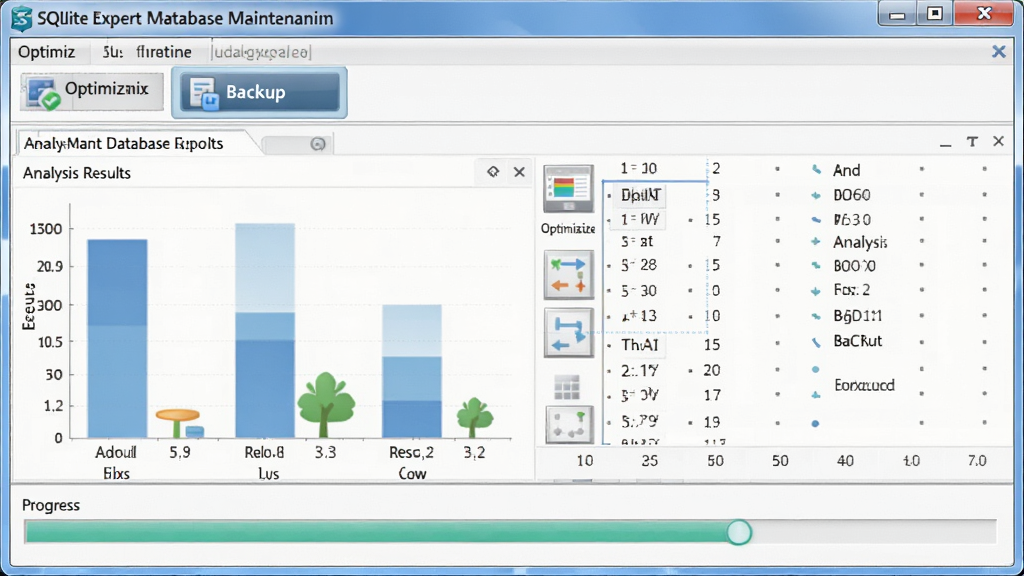1024x576 pixels.
Task: Click the large green tree icon in chart
Action: click(x=326, y=404)
